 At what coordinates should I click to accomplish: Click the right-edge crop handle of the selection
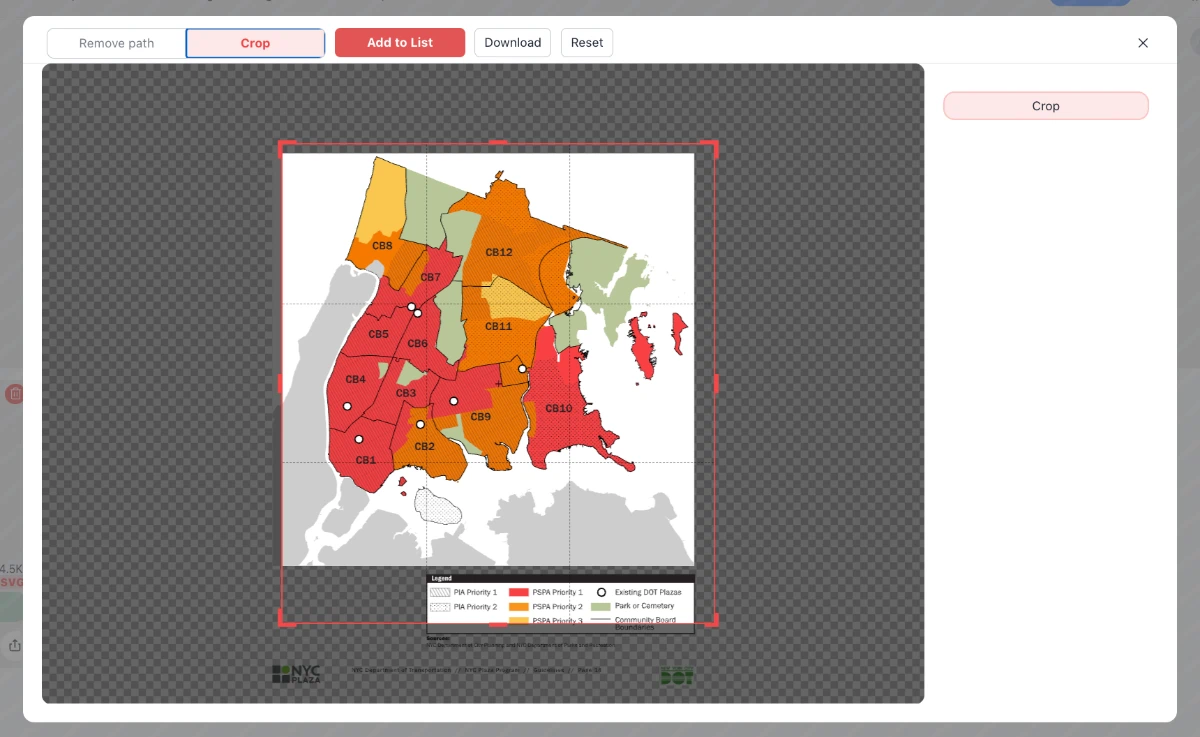(x=715, y=383)
